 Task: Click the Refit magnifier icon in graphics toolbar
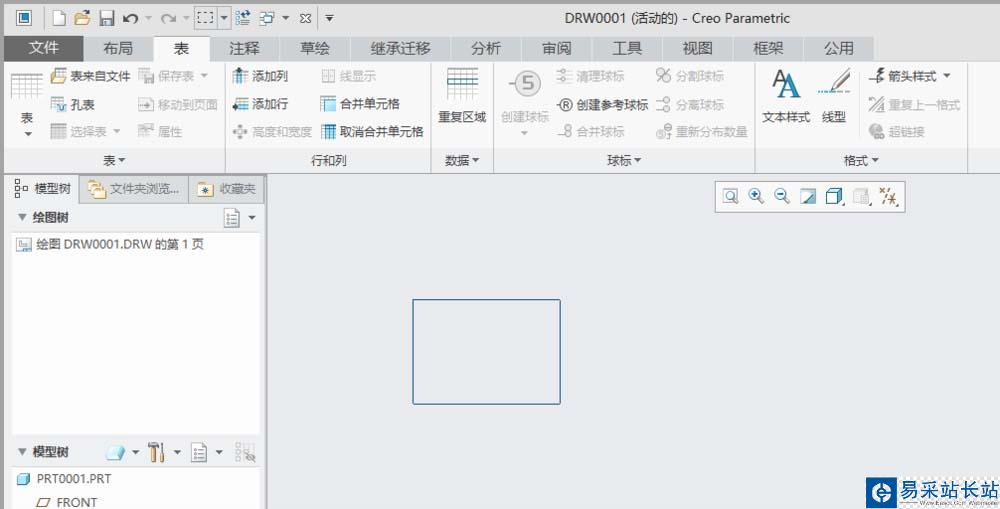tap(730, 196)
